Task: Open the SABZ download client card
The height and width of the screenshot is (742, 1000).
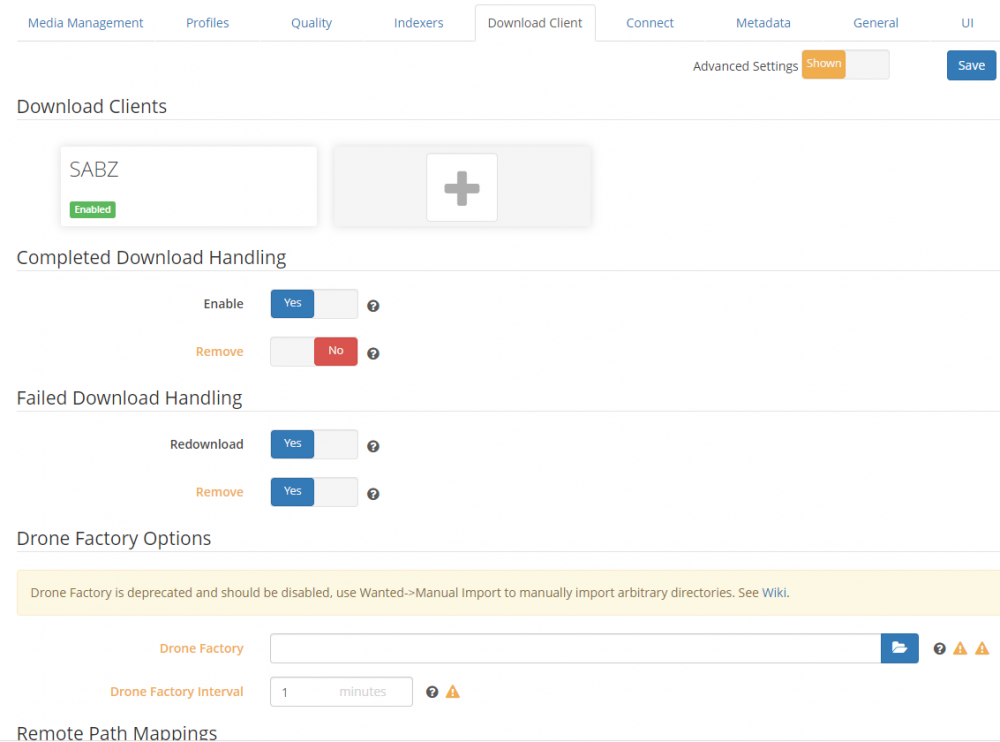Action: point(189,186)
